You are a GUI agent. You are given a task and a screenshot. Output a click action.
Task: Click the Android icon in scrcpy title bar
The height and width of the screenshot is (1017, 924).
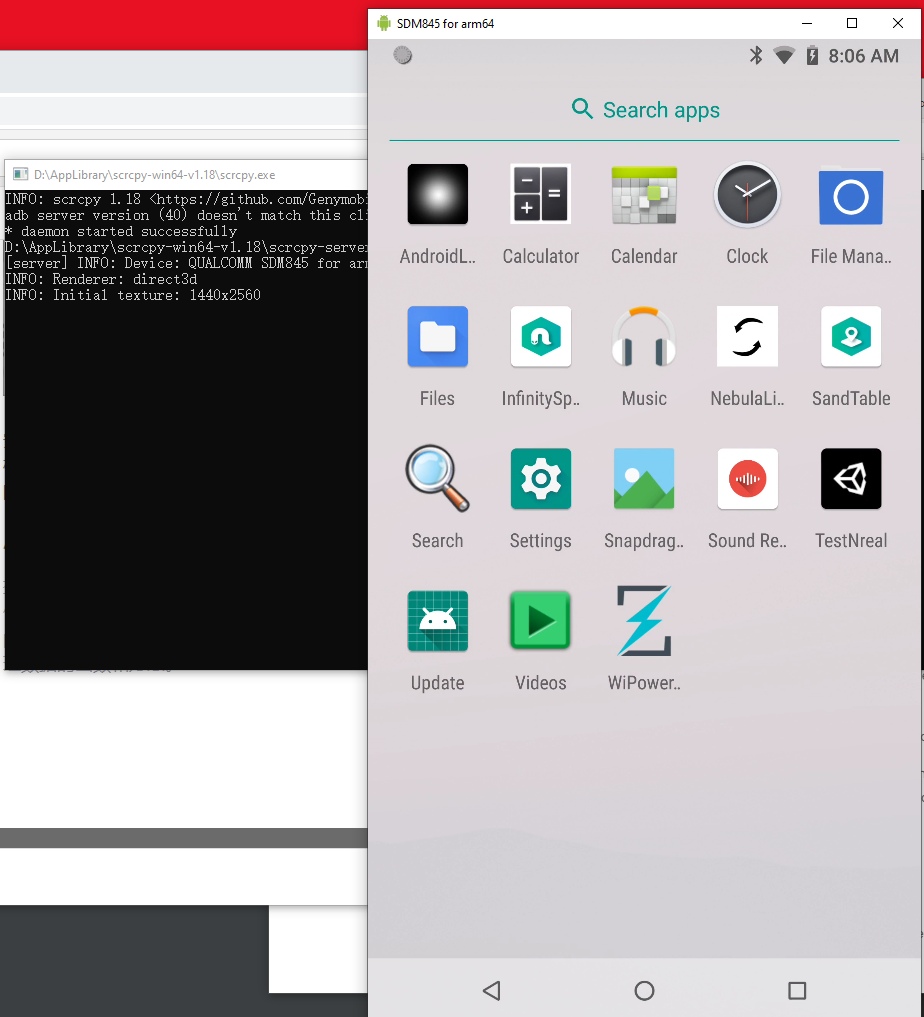click(x=384, y=23)
